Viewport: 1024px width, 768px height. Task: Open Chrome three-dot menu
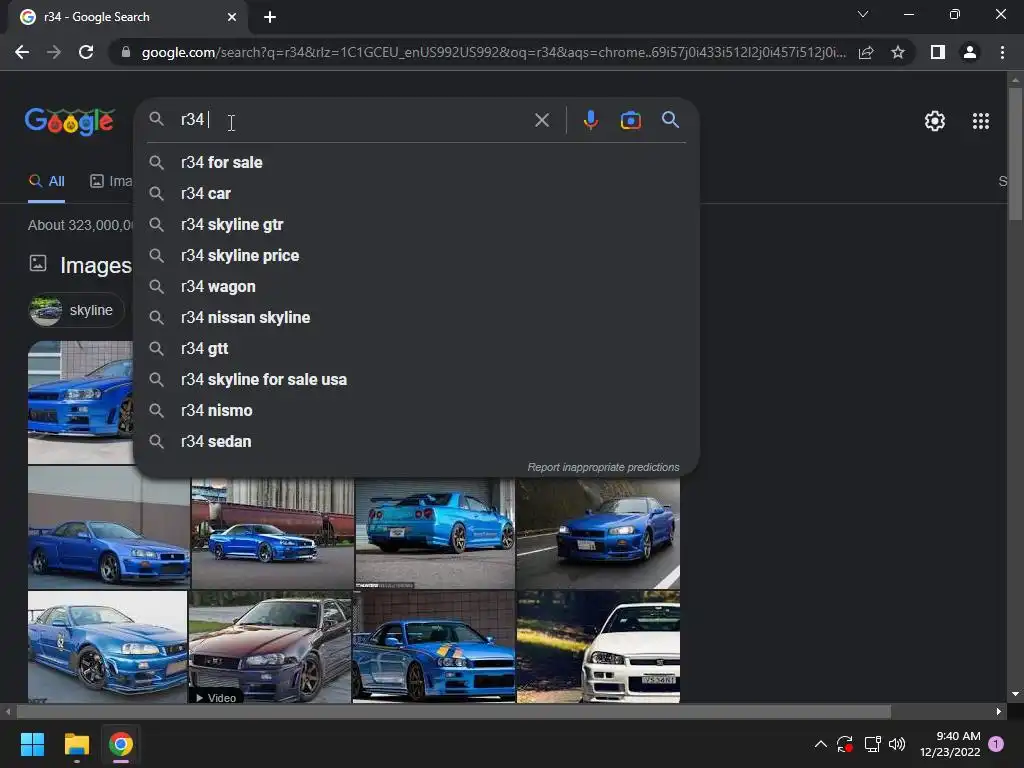1002,52
